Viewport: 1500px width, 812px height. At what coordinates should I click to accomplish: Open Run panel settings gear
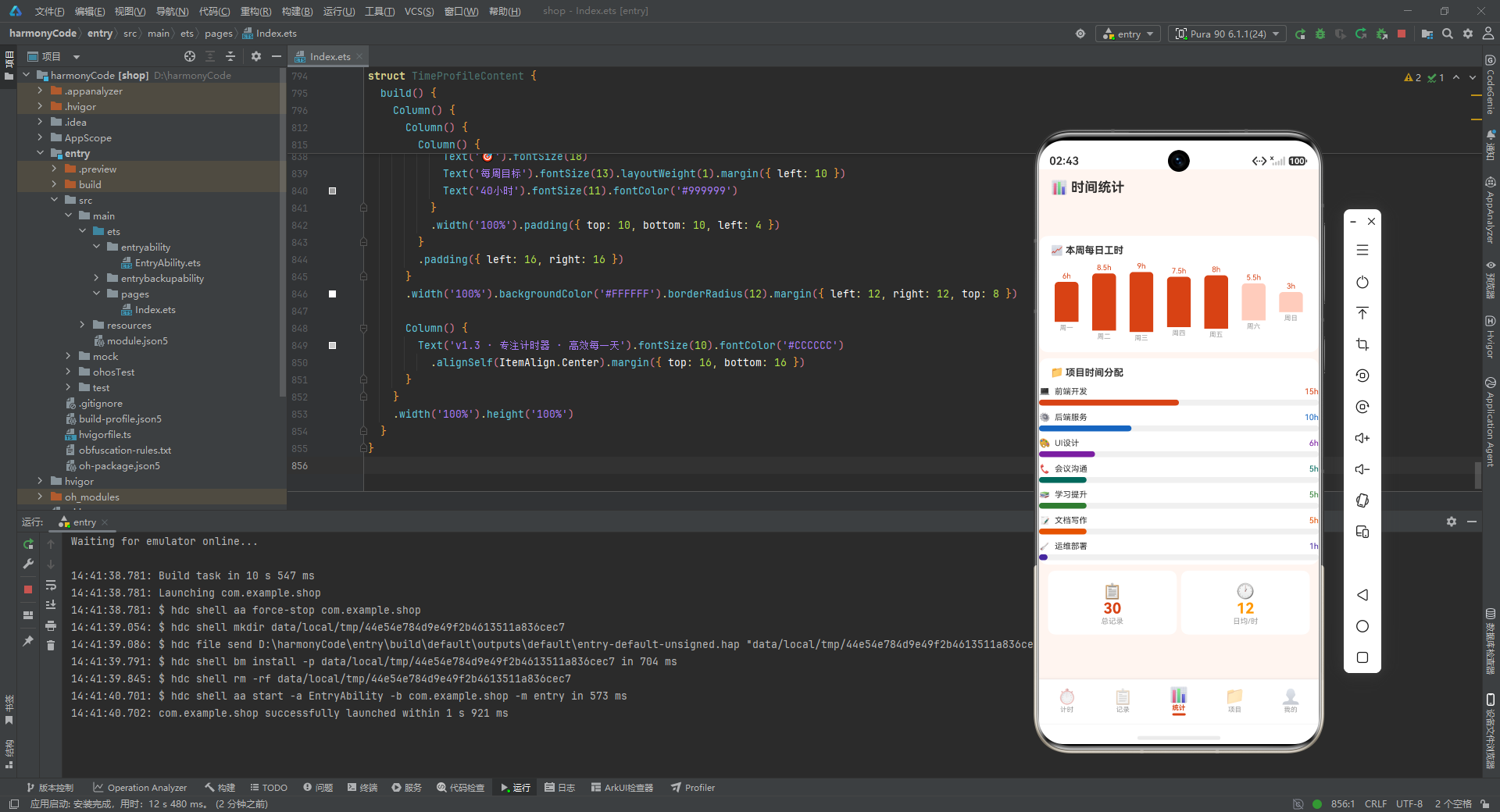click(1452, 522)
